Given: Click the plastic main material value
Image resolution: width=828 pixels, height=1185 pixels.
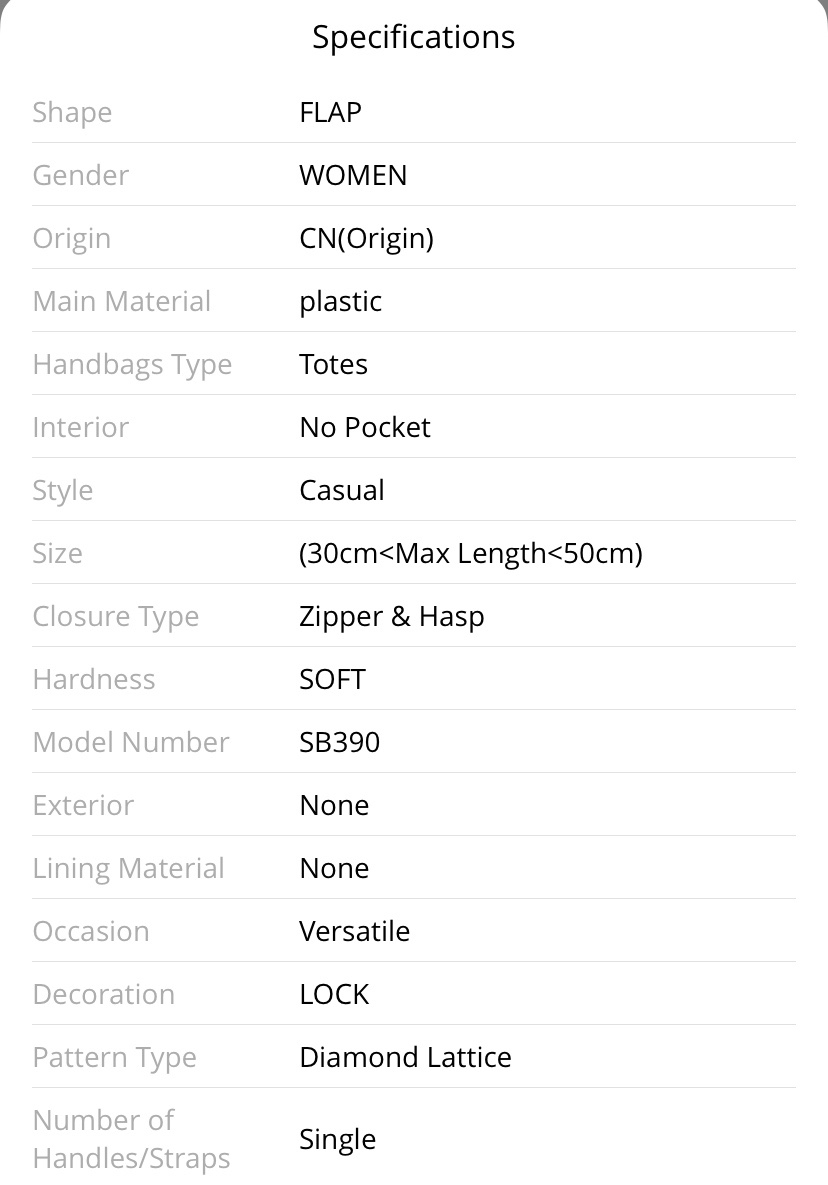Looking at the screenshot, I should coord(341,302).
